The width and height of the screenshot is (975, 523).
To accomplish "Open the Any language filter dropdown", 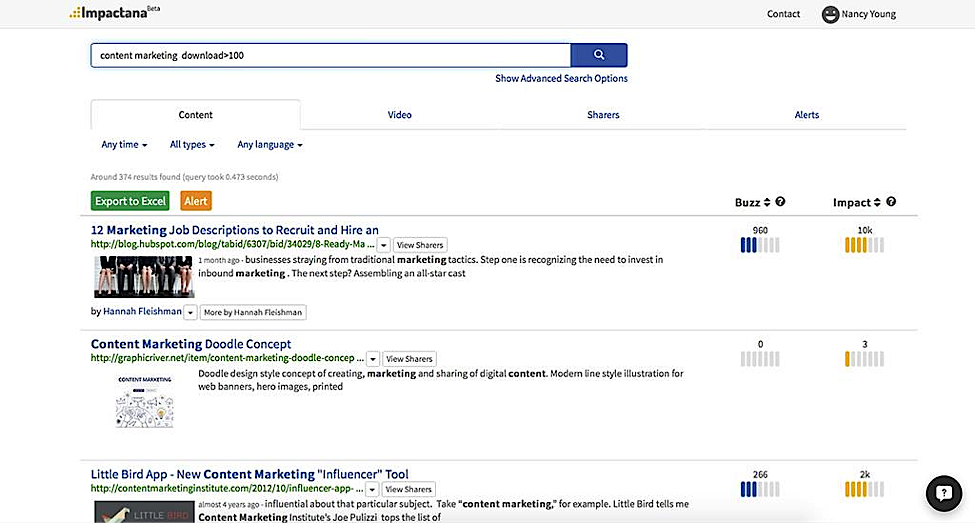I will pos(270,144).
